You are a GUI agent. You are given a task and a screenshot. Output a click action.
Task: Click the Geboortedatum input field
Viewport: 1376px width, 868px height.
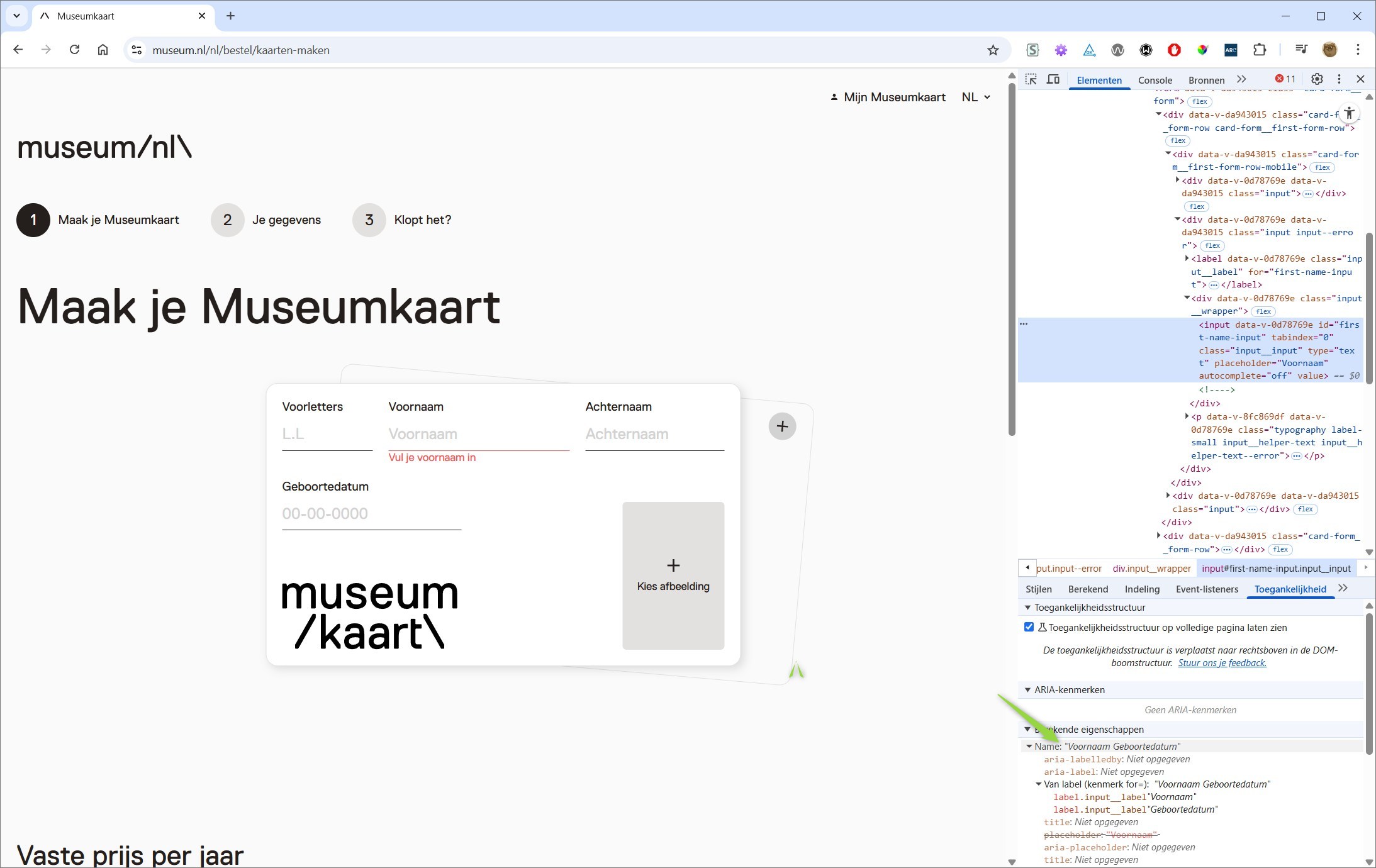tap(371, 514)
